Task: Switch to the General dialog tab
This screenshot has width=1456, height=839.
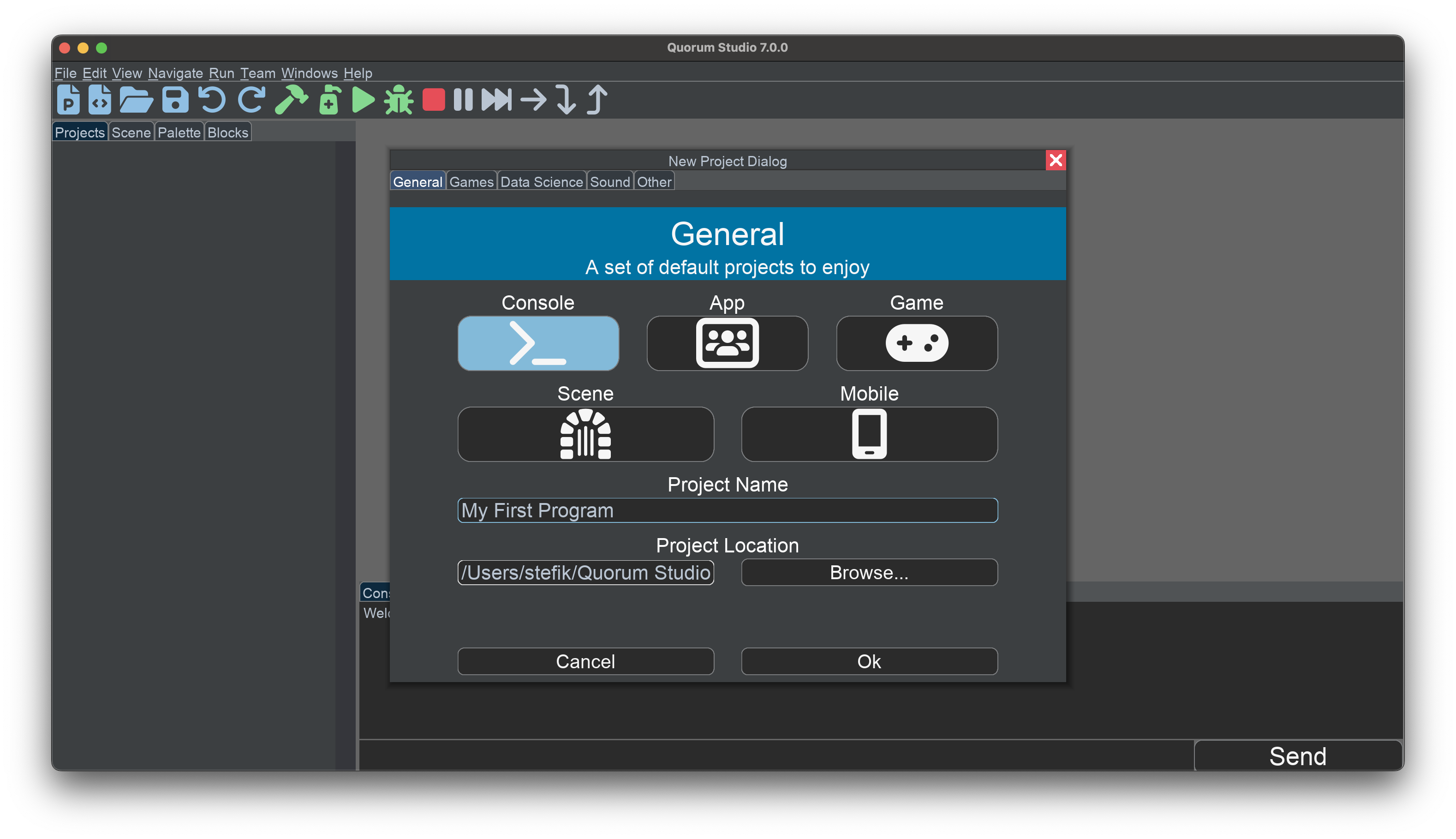Action: (x=418, y=181)
